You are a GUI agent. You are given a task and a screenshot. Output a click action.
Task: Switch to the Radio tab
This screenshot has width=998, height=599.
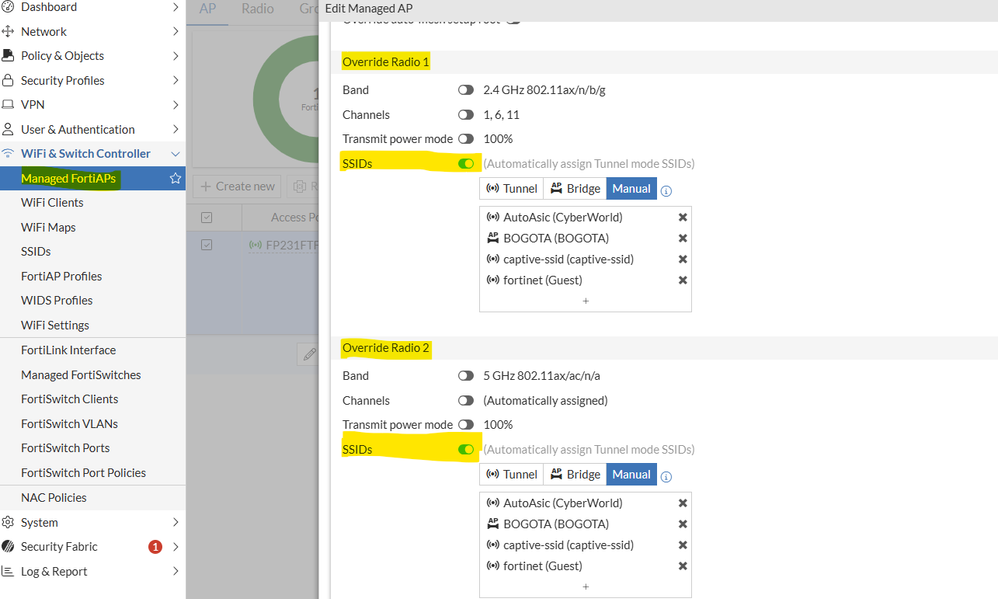258,9
